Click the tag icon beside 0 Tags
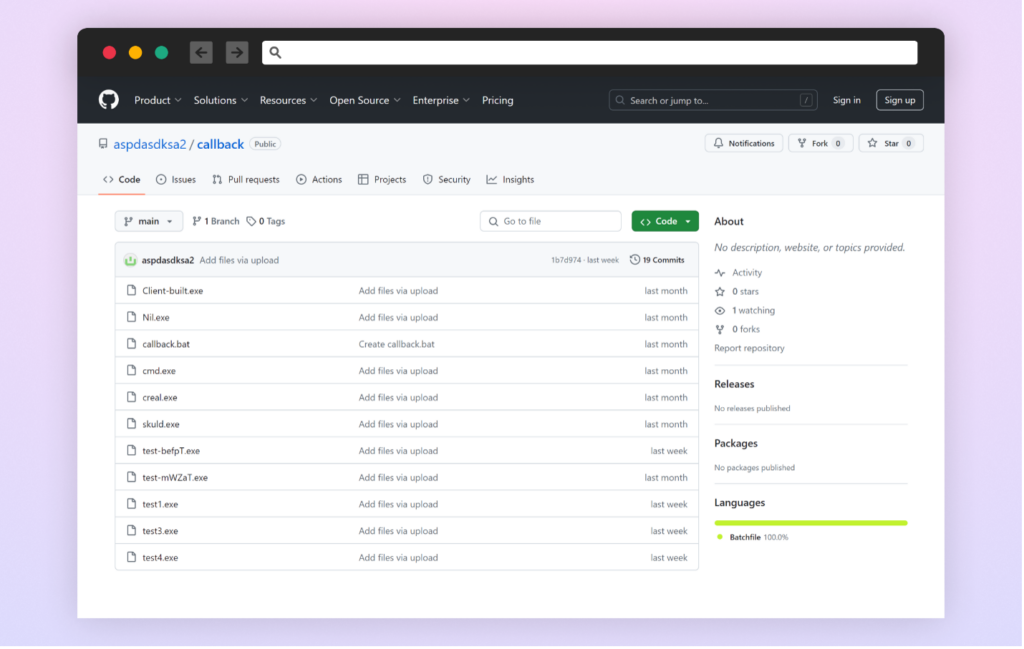 point(251,221)
